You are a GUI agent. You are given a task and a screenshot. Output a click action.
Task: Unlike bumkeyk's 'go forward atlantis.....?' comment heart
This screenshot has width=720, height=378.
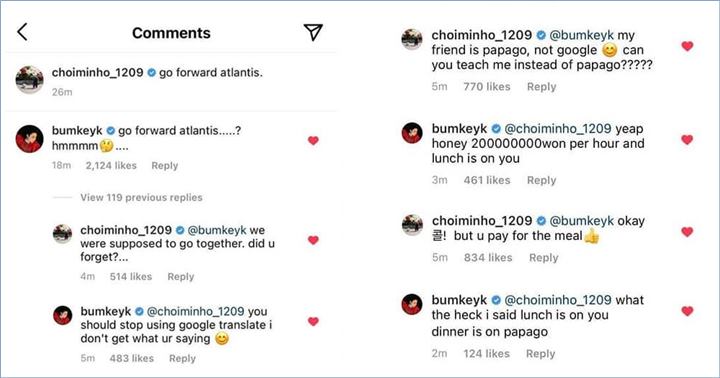[313, 141]
